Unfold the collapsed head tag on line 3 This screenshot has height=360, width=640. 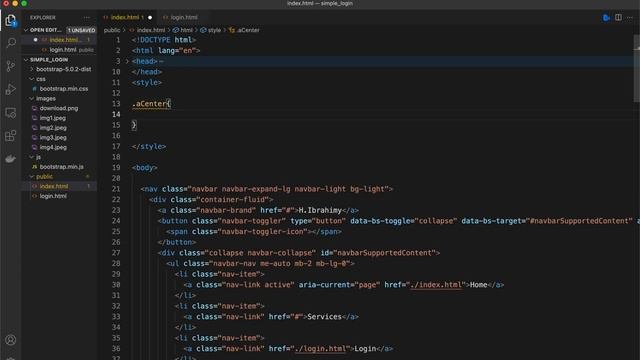pyautogui.click(x=127, y=61)
